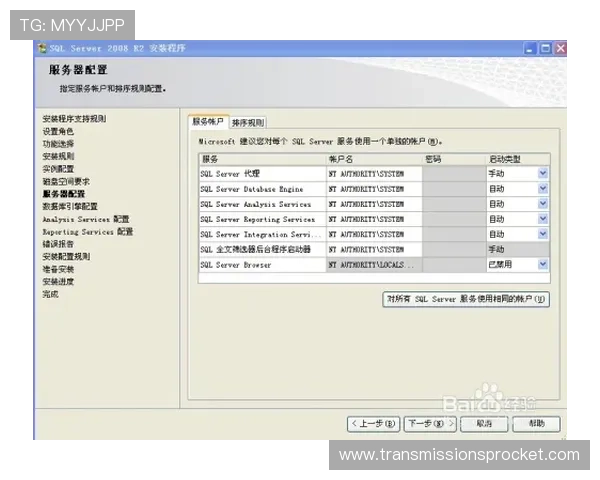600x480 pixels.
Task: Click 手动 startup type of 全文筛选器 row
Action: point(518,250)
